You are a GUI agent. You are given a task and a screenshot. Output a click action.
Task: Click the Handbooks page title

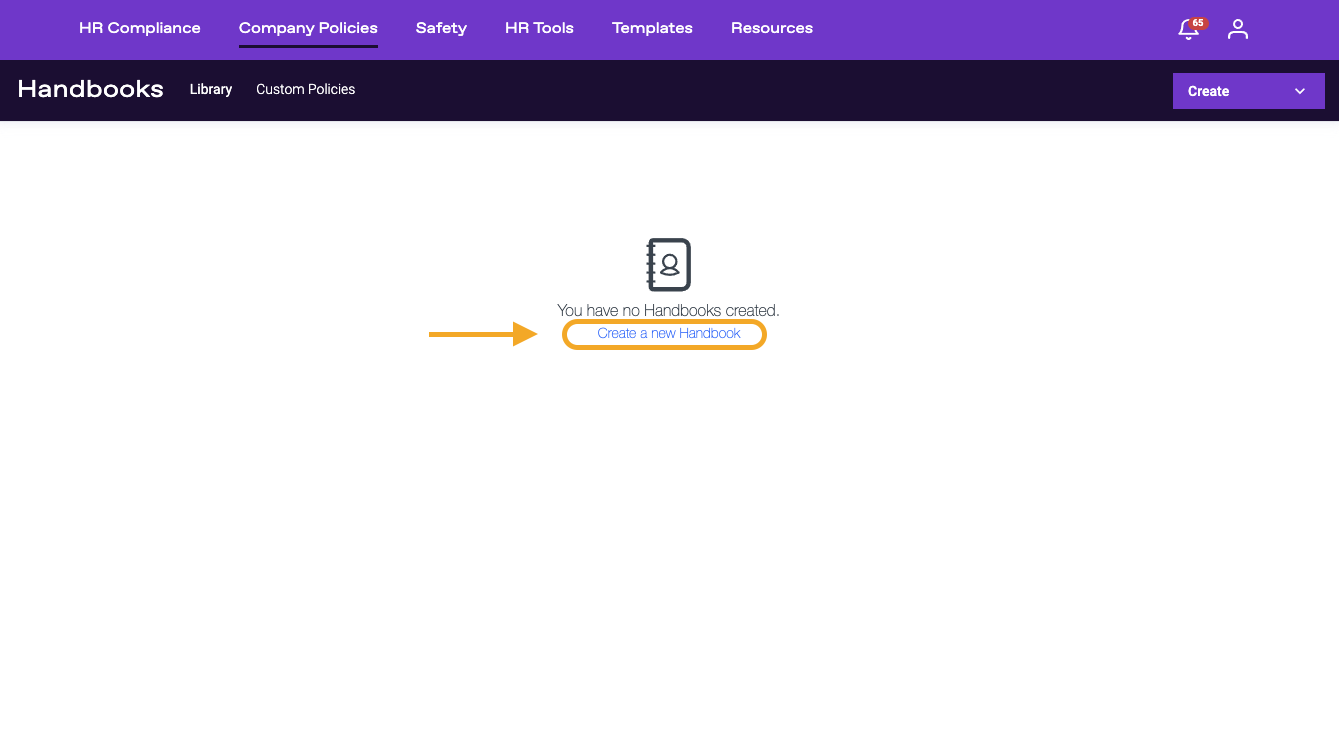90,89
